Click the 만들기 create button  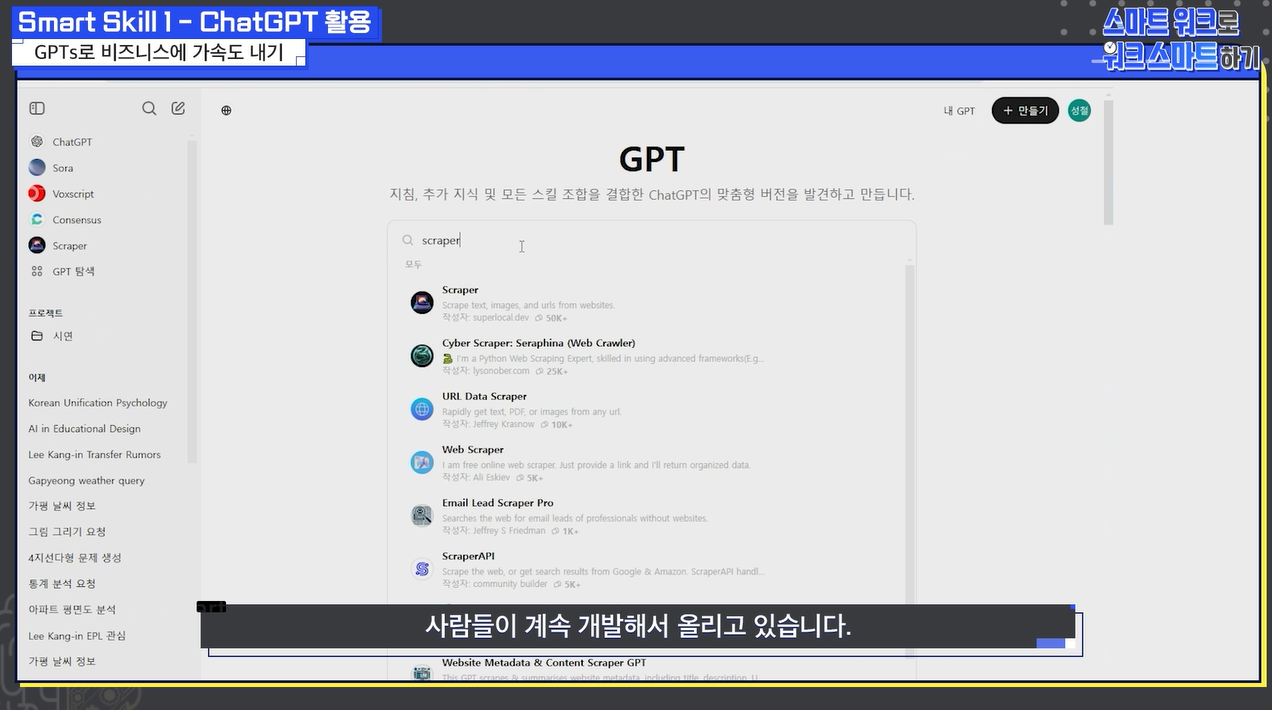(1025, 111)
